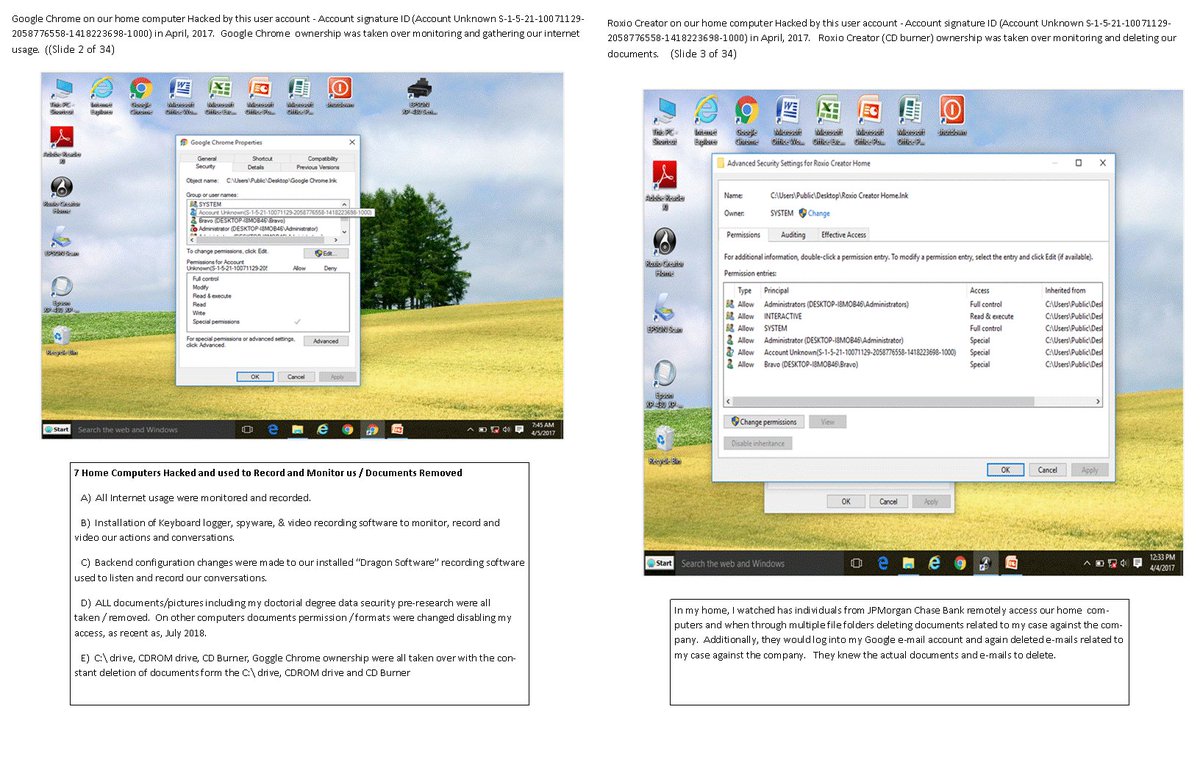1200x776 pixels.
Task: Switch to General tab in Chrome Properties
Action: pos(207,158)
